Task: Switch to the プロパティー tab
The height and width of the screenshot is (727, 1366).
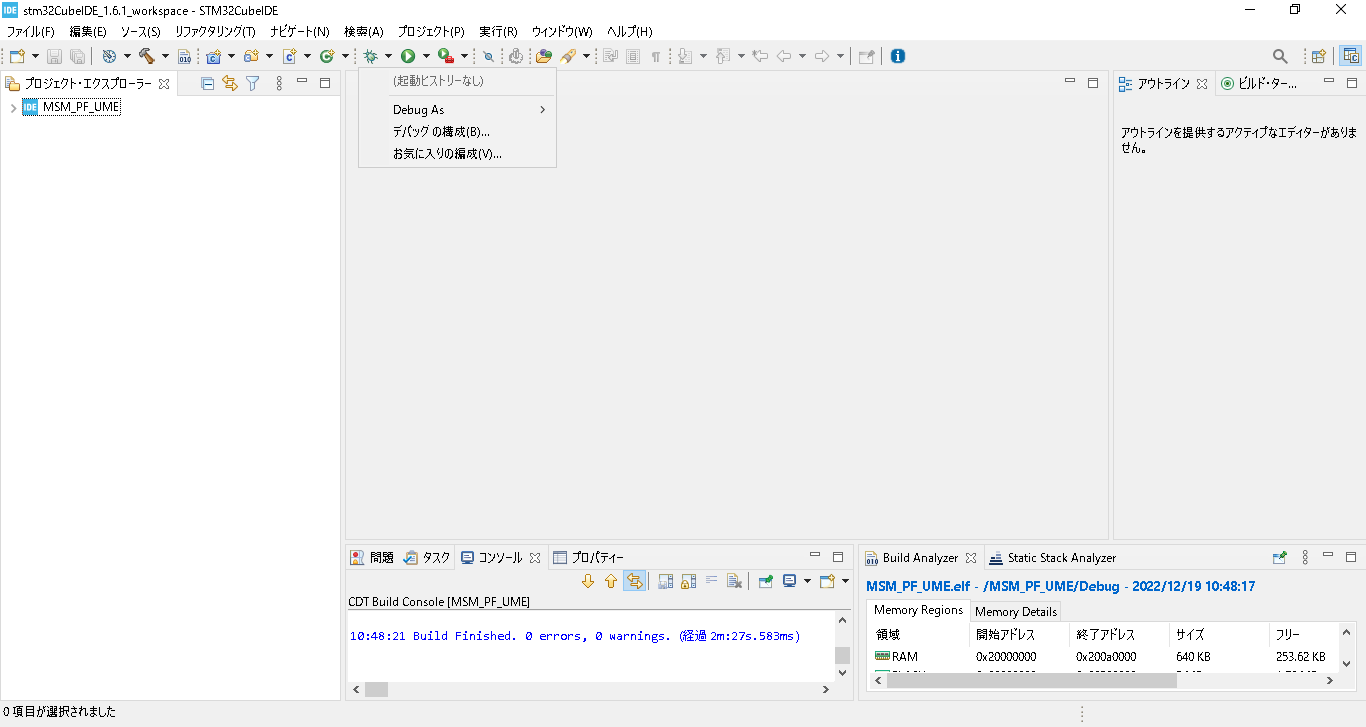Action: [589, 558]
